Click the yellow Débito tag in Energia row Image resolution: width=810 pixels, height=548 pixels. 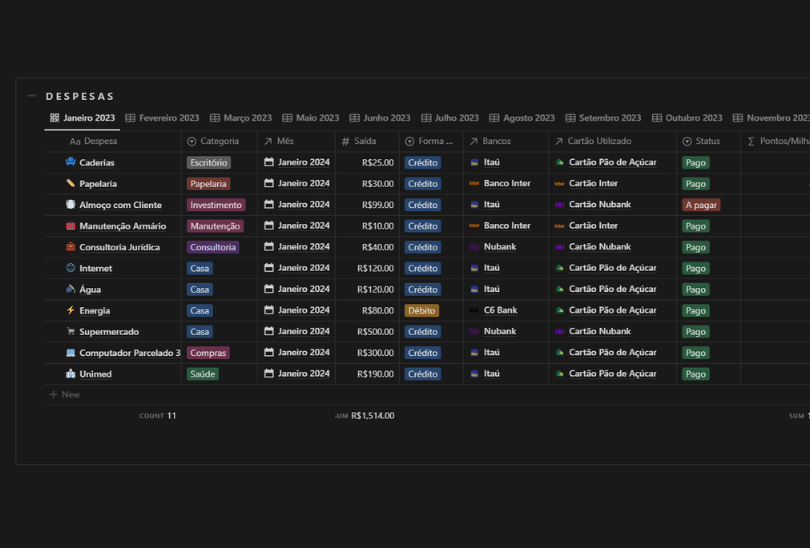tap(422, 311)
